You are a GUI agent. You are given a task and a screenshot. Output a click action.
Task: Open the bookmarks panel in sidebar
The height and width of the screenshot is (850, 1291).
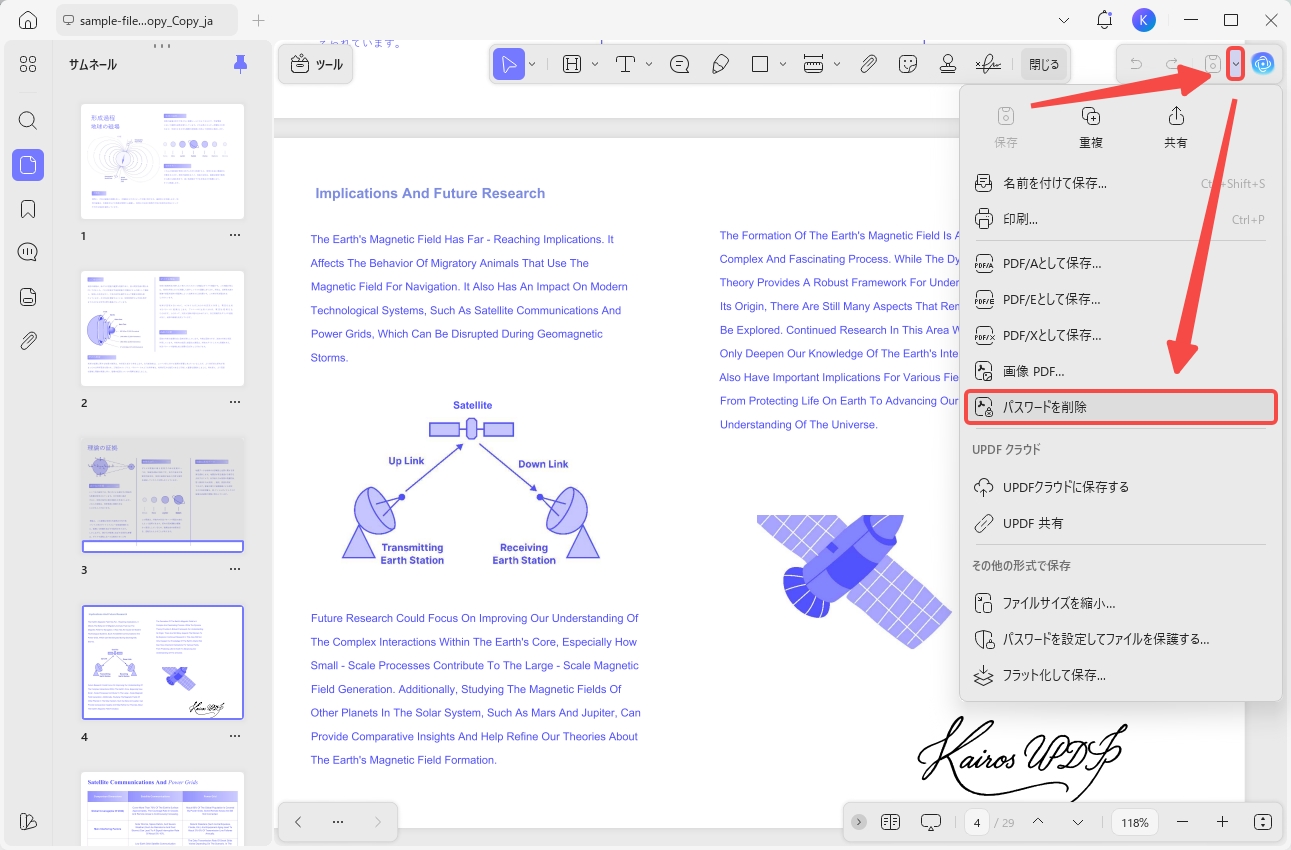point(28,209)
